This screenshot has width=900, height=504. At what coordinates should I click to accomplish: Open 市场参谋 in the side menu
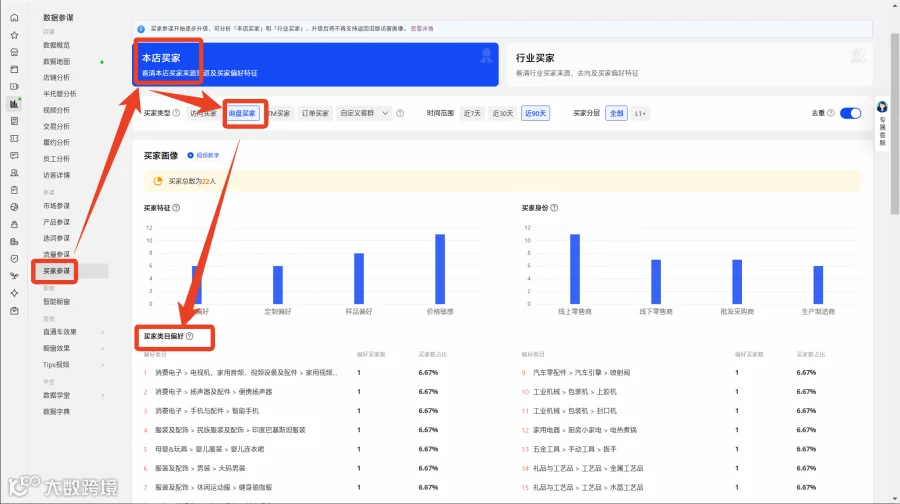tap(56, 206)
